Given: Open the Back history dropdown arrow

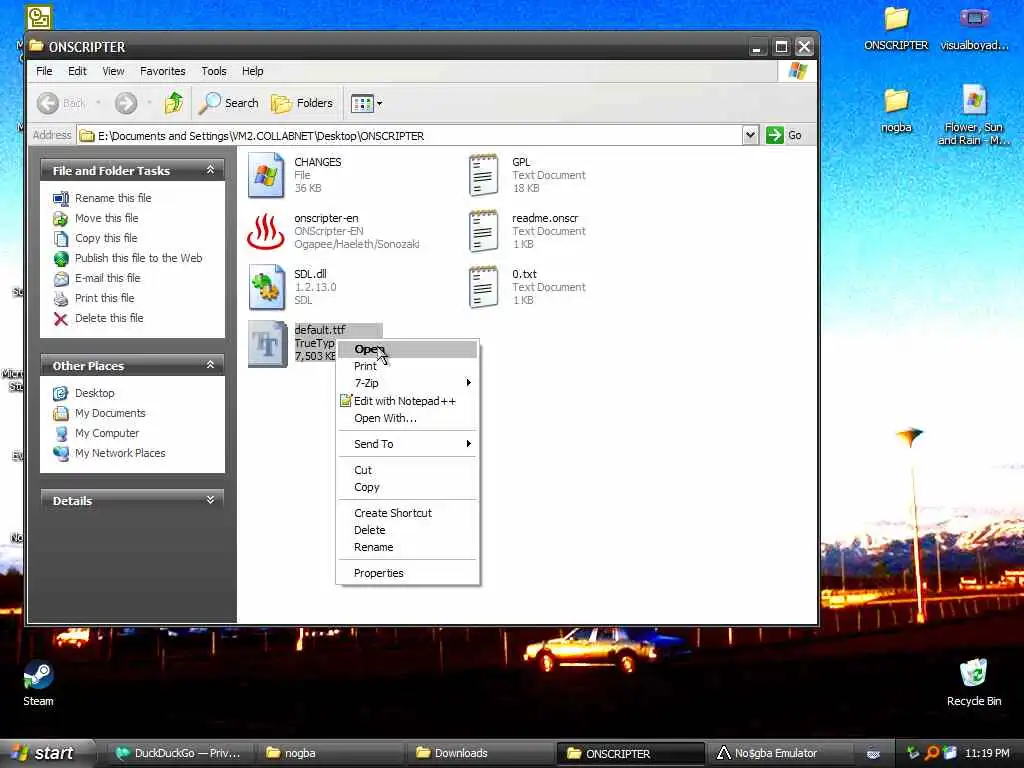Looking at the screenshot, I should tap(98, 103).
